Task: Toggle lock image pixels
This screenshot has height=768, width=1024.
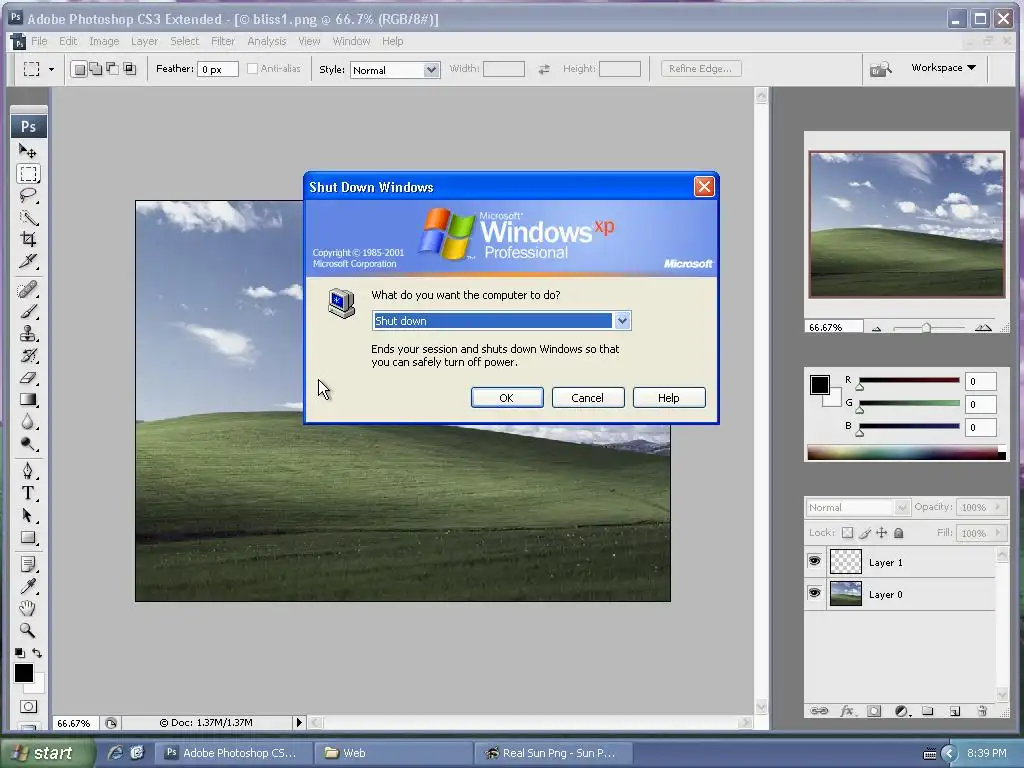Action: (x=865, y=533)
